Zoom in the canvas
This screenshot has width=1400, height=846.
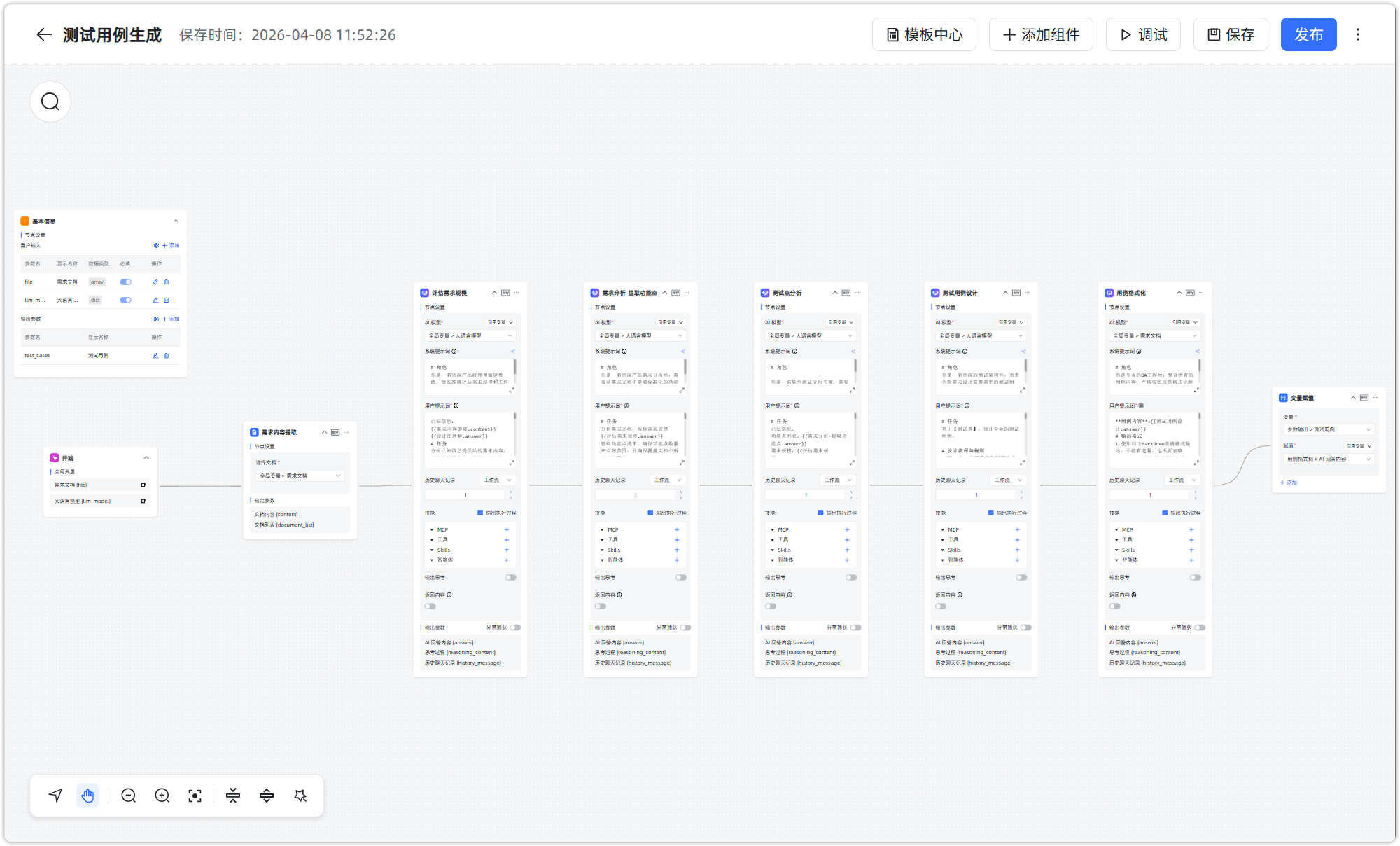coord(162,796)
